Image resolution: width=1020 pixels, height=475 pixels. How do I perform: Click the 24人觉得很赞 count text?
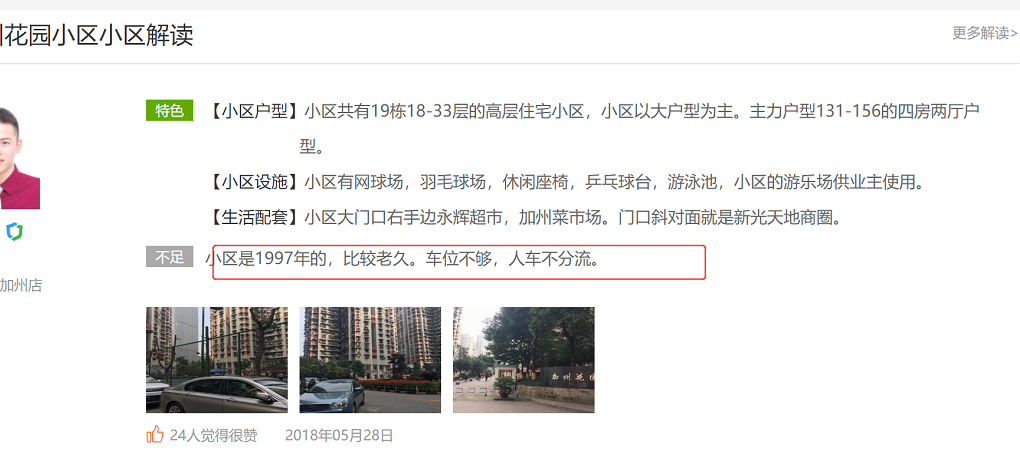tap(213, 435)
